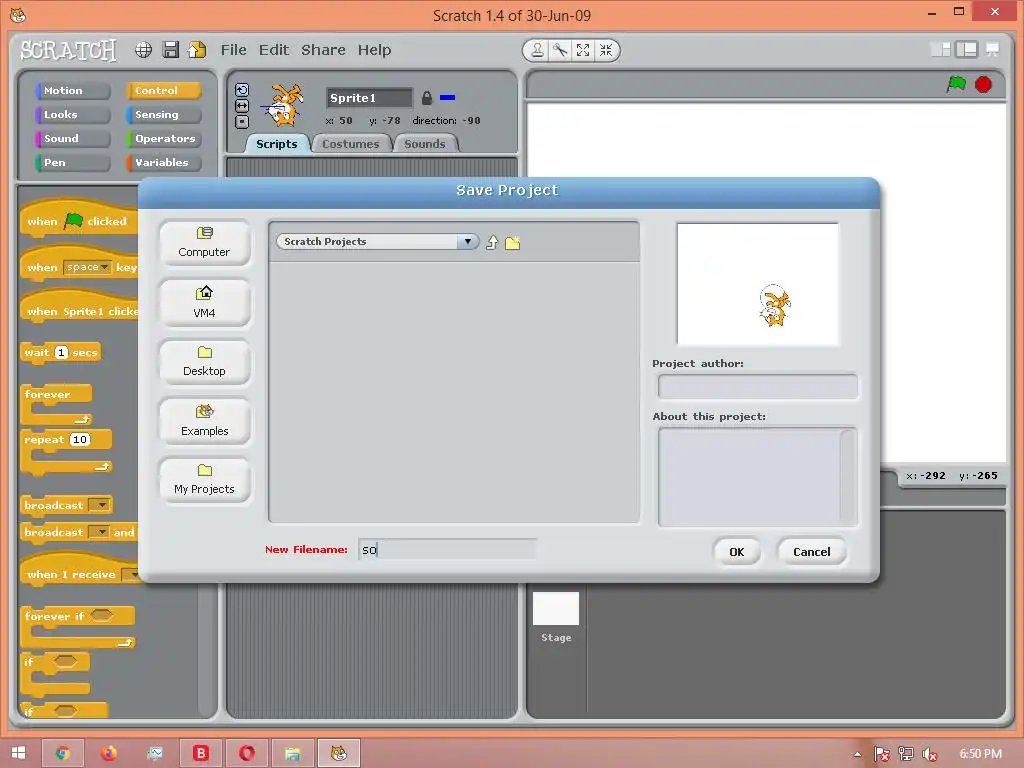This screenshot has height=768, width=1024.
Task: Set rotation style to can rotate
Action: click(x=242, y=90)
